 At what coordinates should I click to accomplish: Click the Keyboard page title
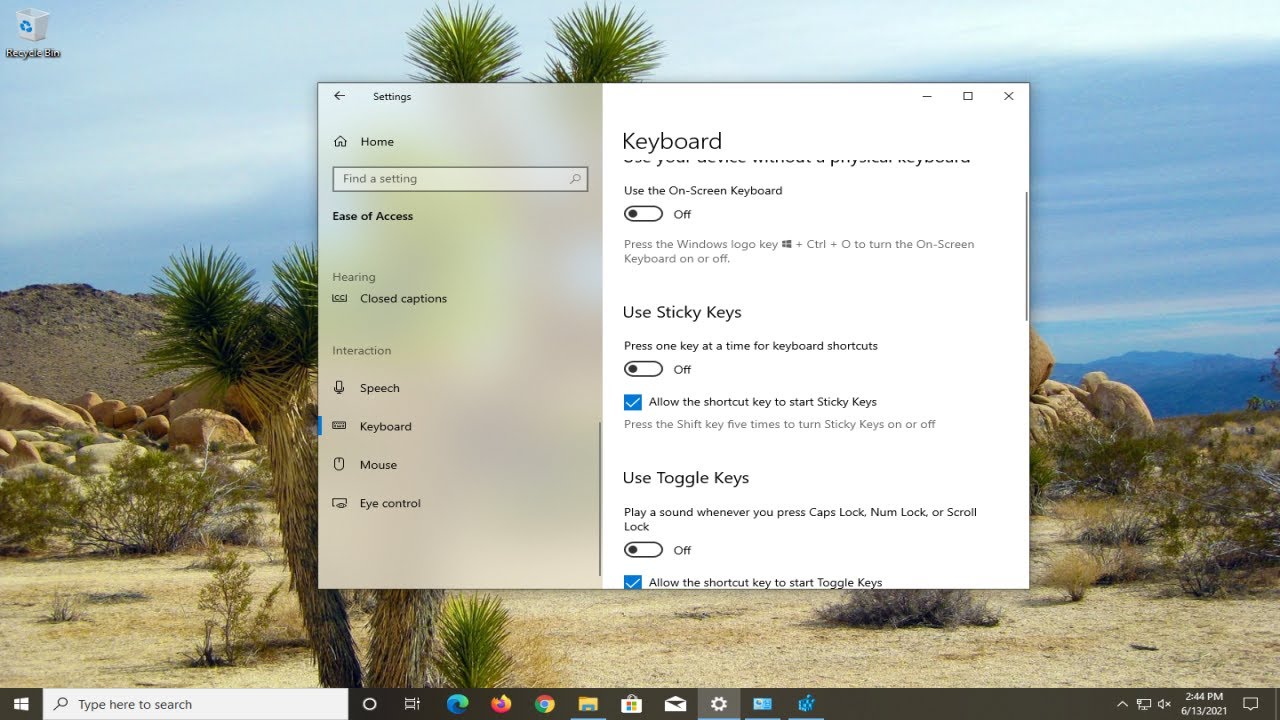click(672, 141)
